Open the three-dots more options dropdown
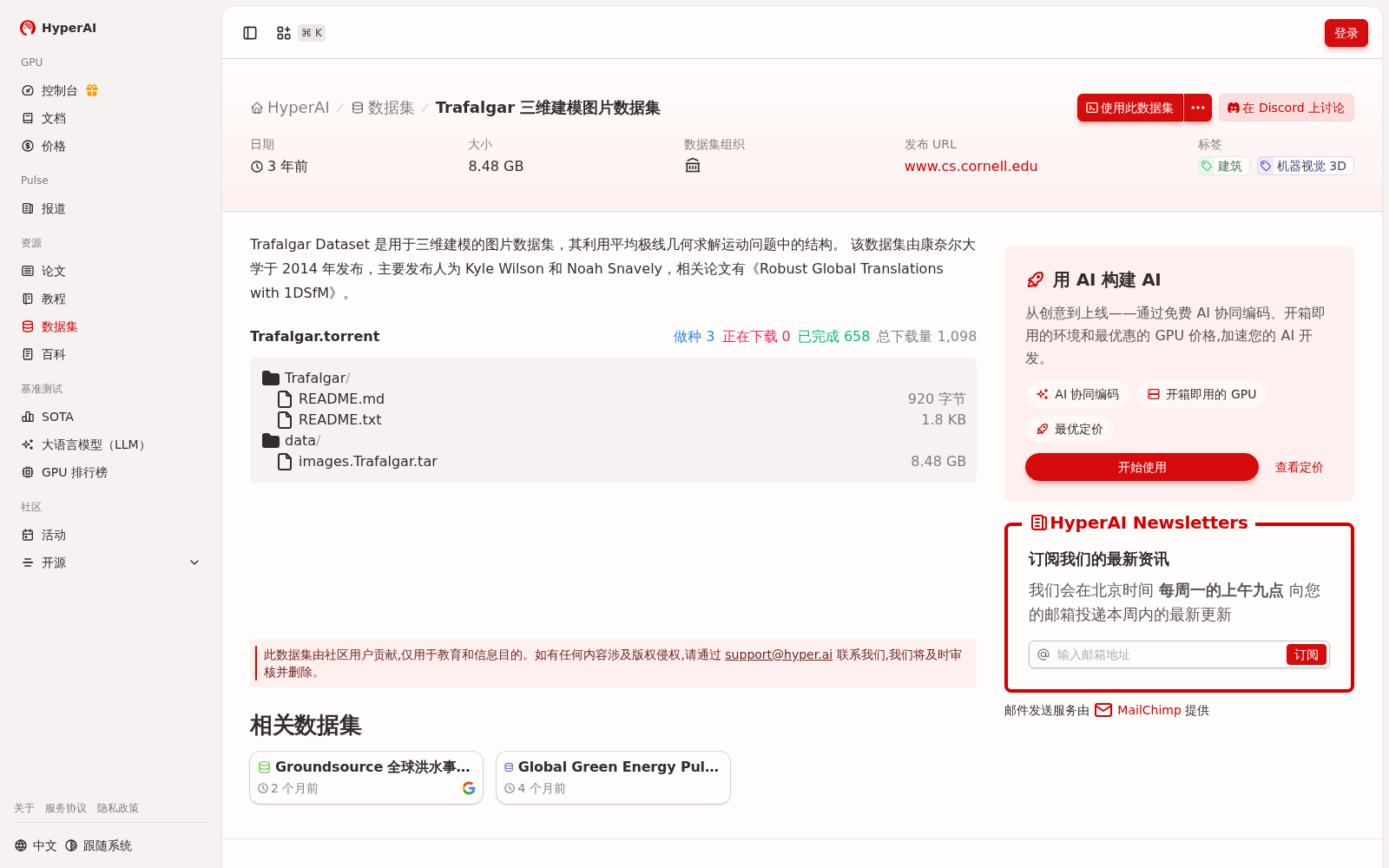The width and height of the screenshot is (1389, 868). (1198, 108)
